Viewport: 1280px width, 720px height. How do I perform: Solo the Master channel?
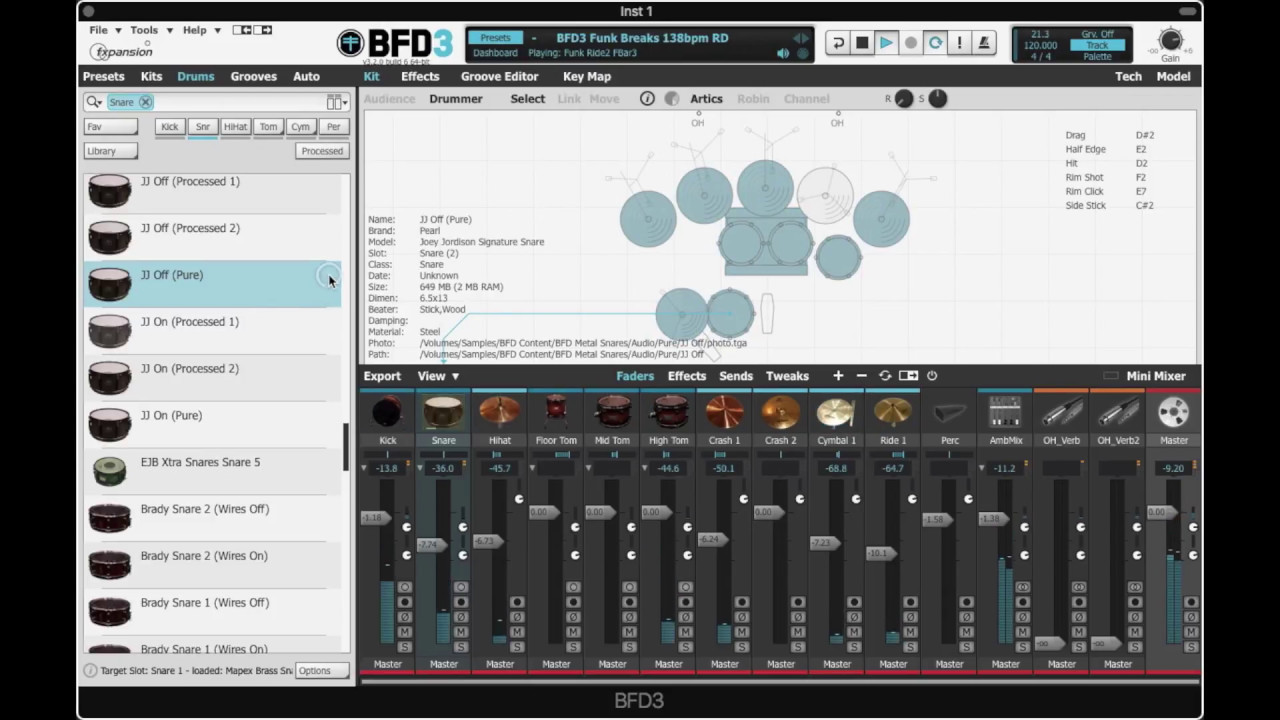click(1191, 647)
